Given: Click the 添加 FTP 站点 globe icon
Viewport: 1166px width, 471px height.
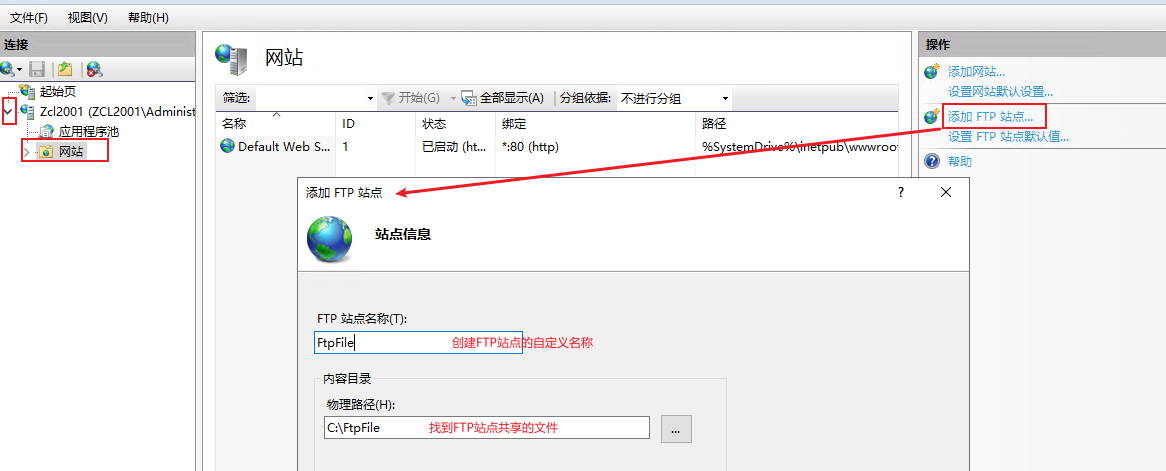Looking at the screenshot, I should click(x=932, y=117).
